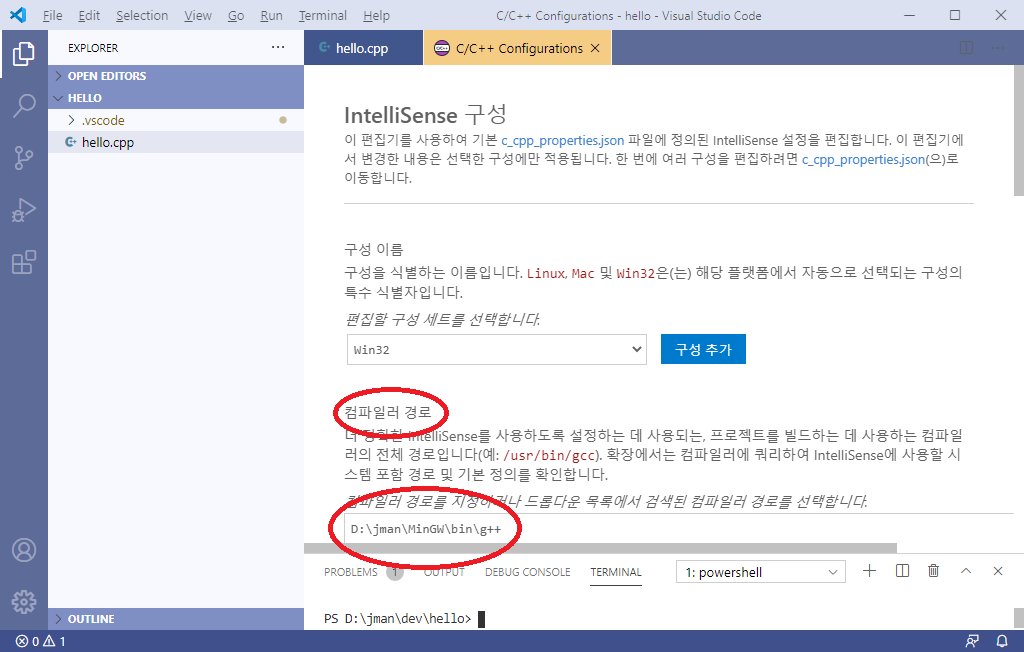Open the Run menu
The width and height of the screenshot is (1024, 652).
[271, 15]
